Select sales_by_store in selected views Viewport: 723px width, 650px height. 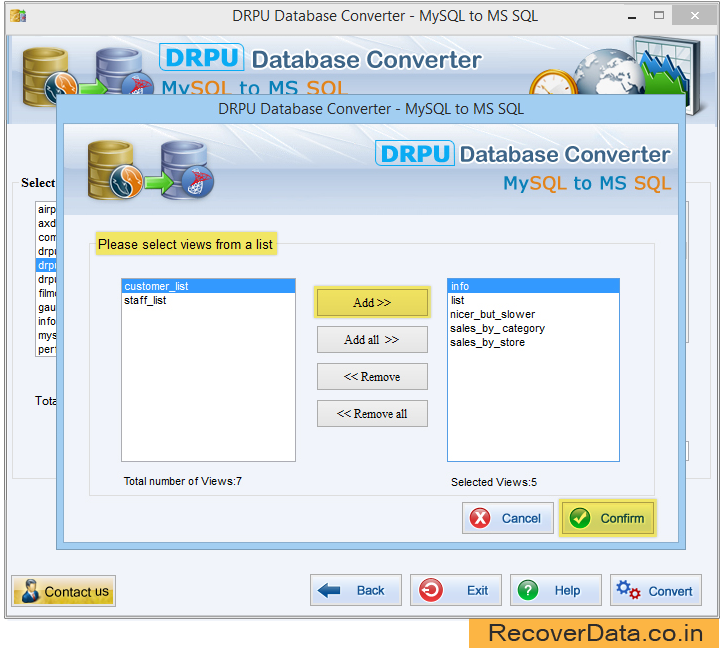pos(533,343)
